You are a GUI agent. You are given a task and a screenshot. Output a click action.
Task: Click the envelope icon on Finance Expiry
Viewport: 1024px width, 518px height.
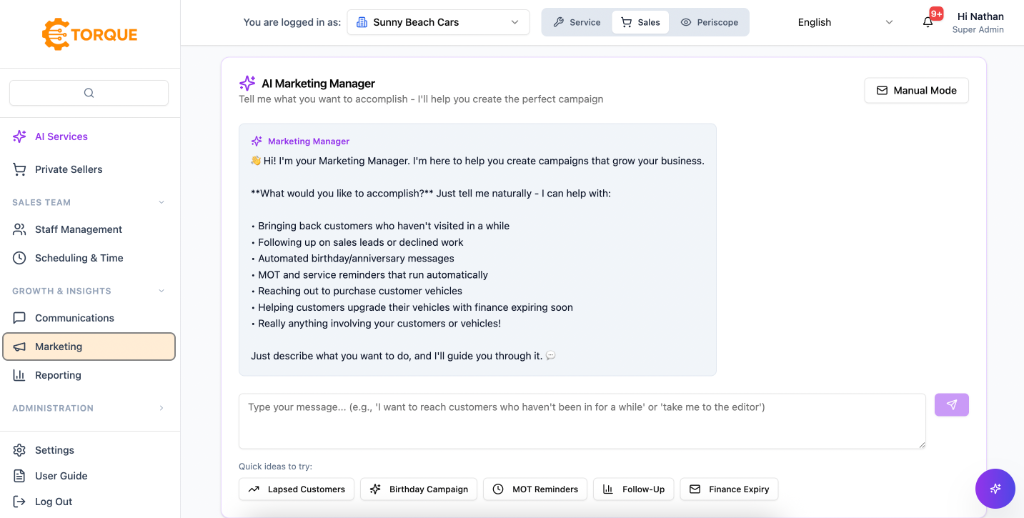(695, 489)
